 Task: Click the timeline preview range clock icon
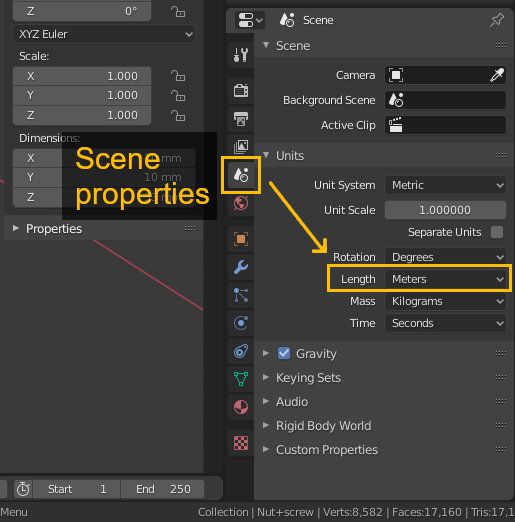tap(23, 489)
